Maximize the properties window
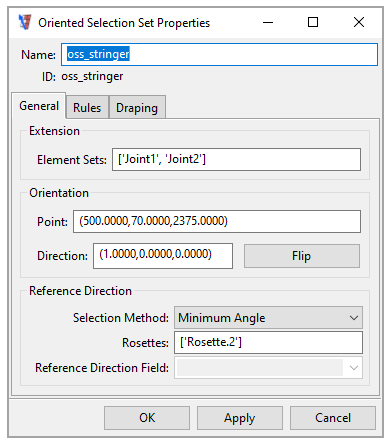 [x=313, y=22]
